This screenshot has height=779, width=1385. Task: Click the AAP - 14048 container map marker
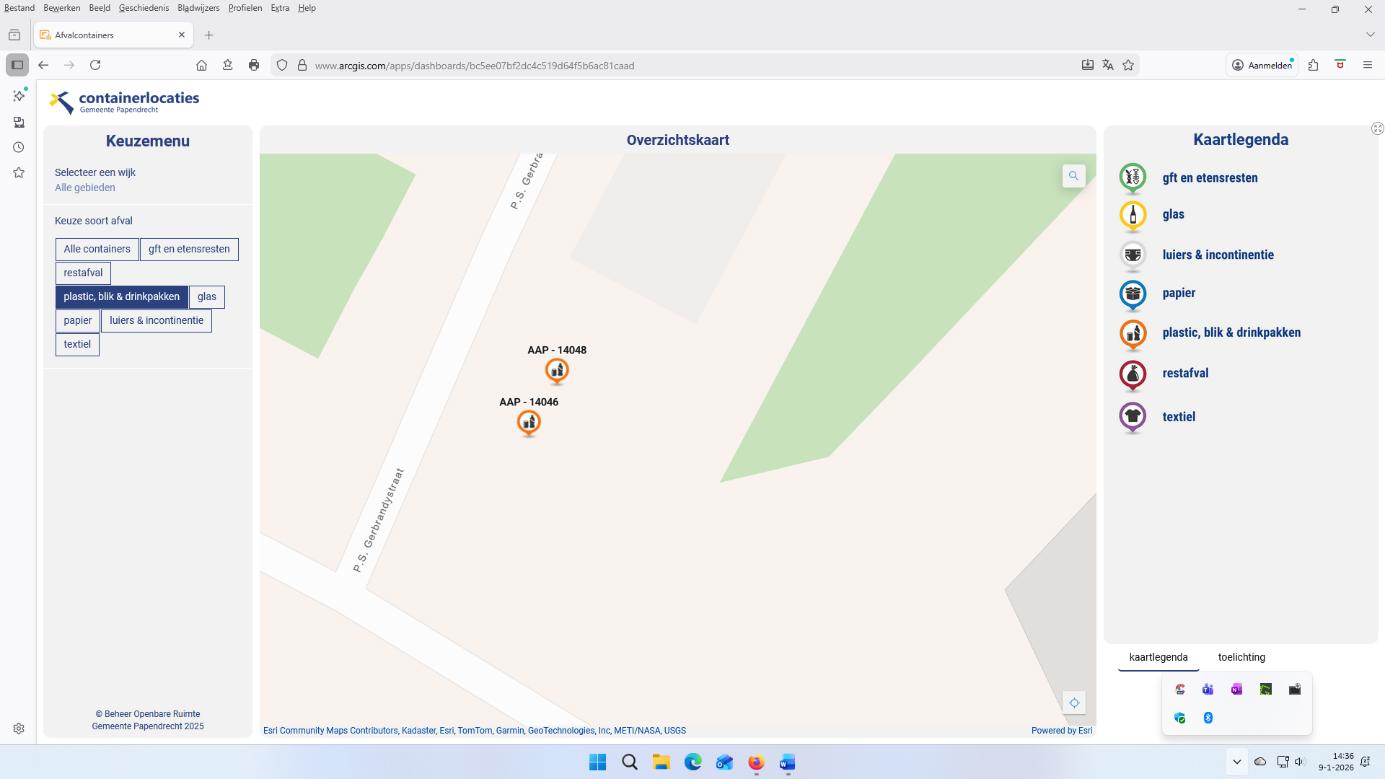click(557, 371)
